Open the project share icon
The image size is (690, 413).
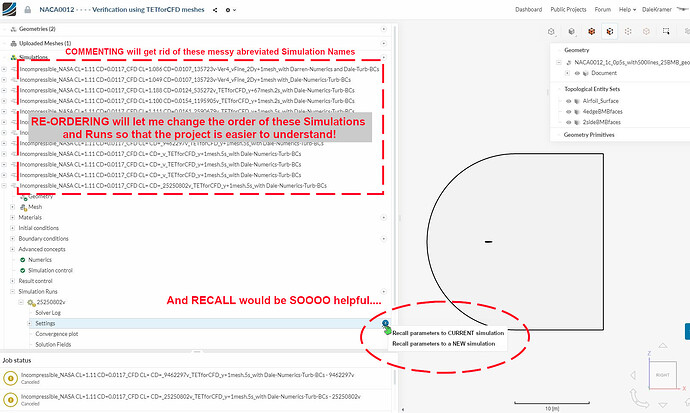coord(215,10)
